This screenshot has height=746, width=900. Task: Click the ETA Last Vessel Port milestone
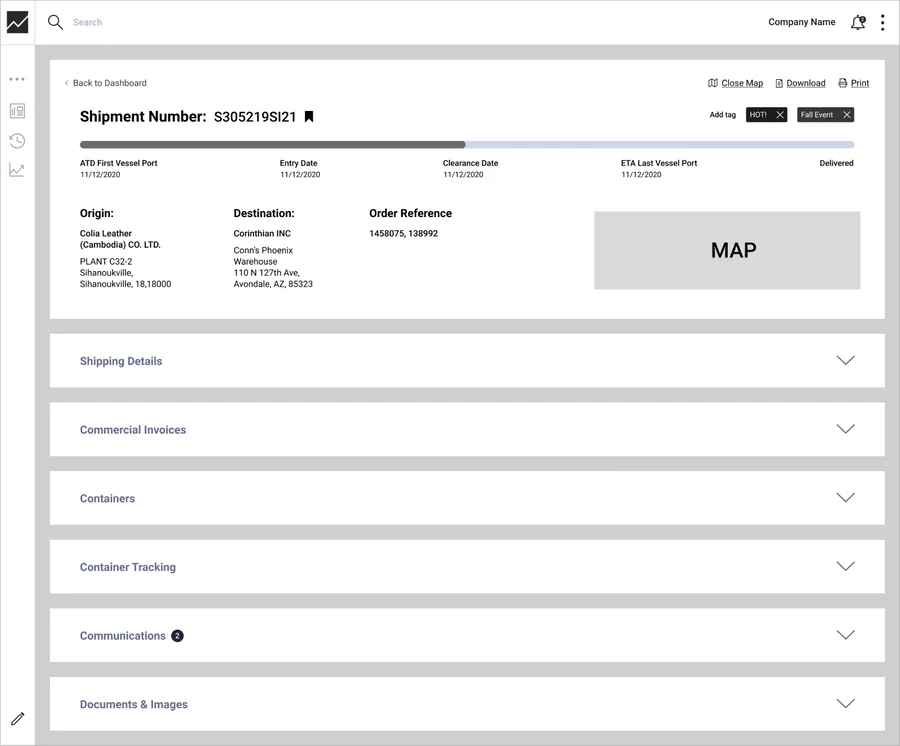click(x=659, y=169)
